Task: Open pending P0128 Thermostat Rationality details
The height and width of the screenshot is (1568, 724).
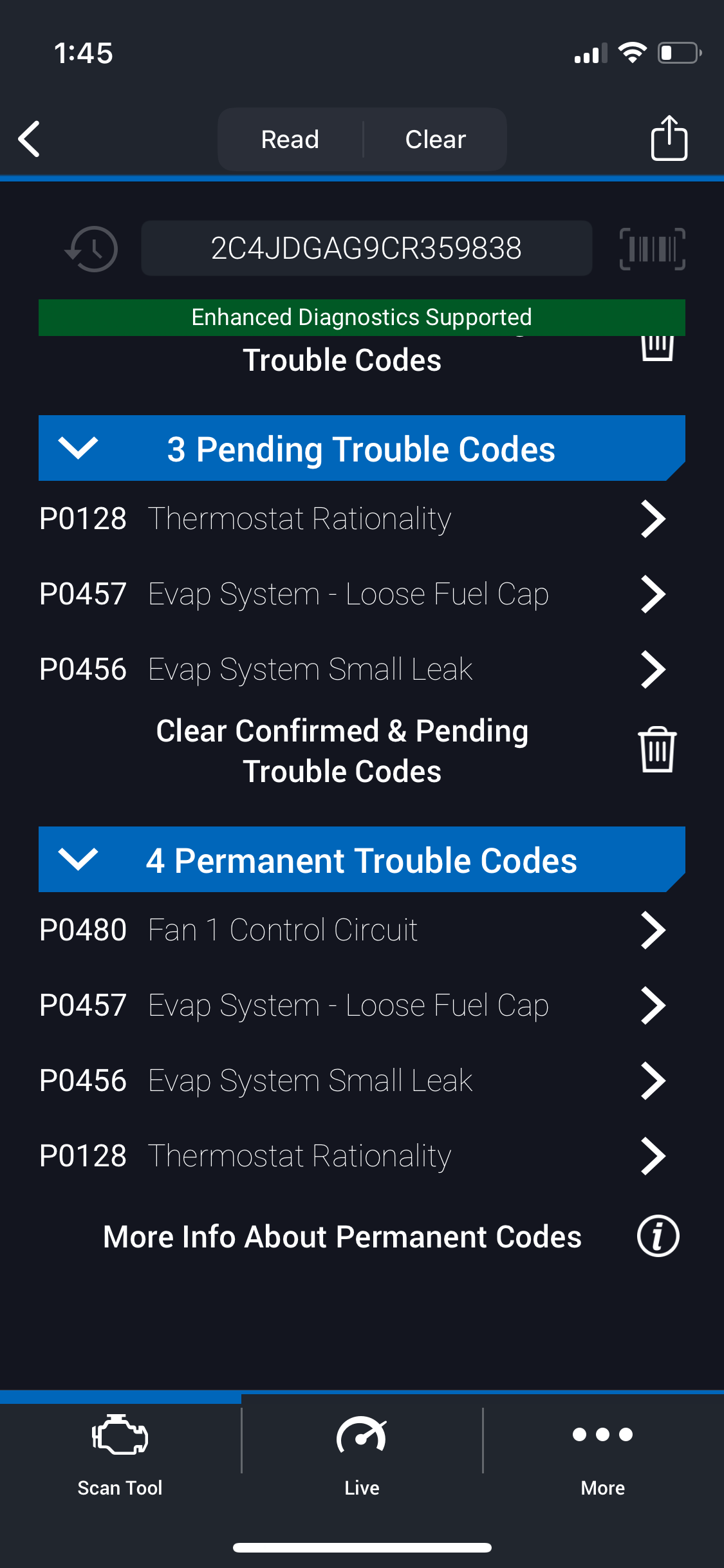Action: click(x=299, y=519)
